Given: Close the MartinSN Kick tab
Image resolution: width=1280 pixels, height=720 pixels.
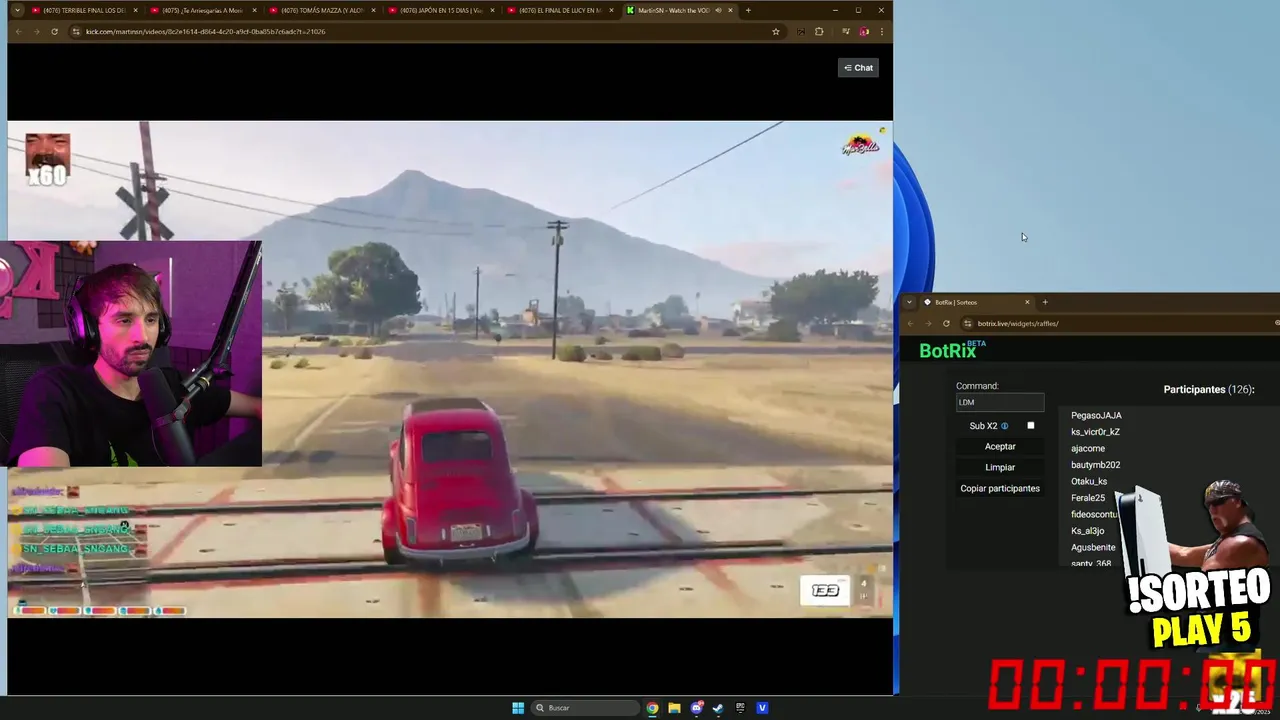Looking at the screenshot, I should [x=731, y=10].
